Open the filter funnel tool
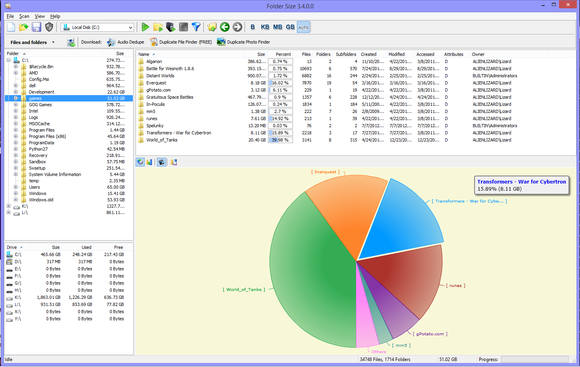Viewport: 580px width, 367px height. coord(196,27)
